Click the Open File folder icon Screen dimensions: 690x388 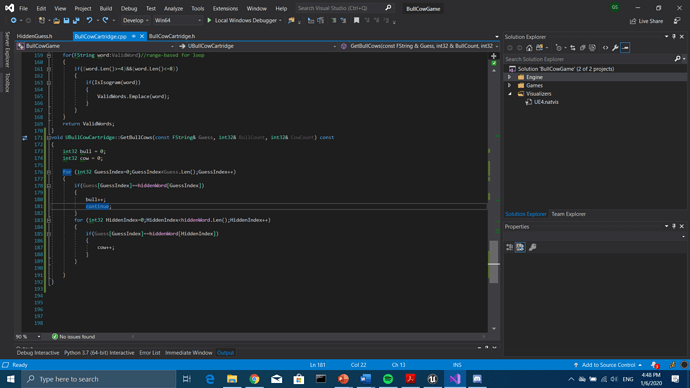[56, 21]
